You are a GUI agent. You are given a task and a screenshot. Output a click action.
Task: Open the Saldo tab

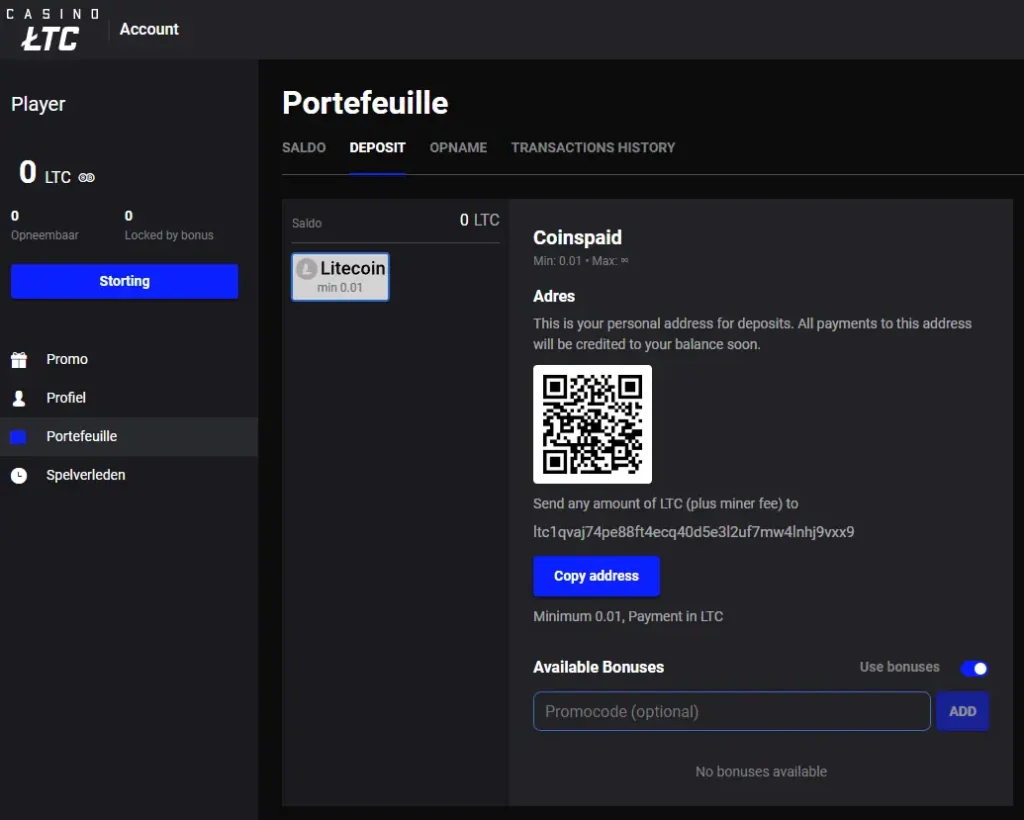[304, 148]
